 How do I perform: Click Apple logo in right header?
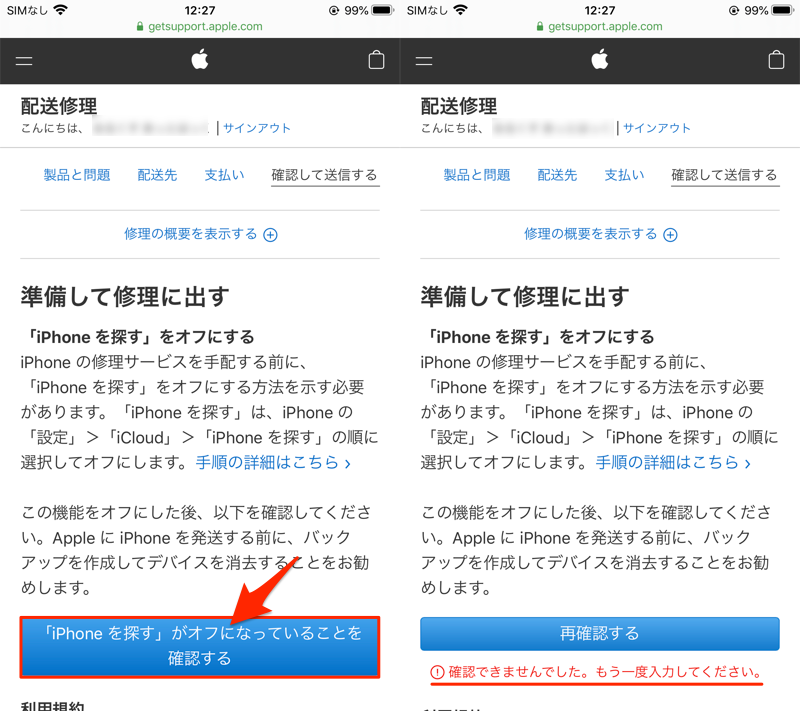coord(599,60)
